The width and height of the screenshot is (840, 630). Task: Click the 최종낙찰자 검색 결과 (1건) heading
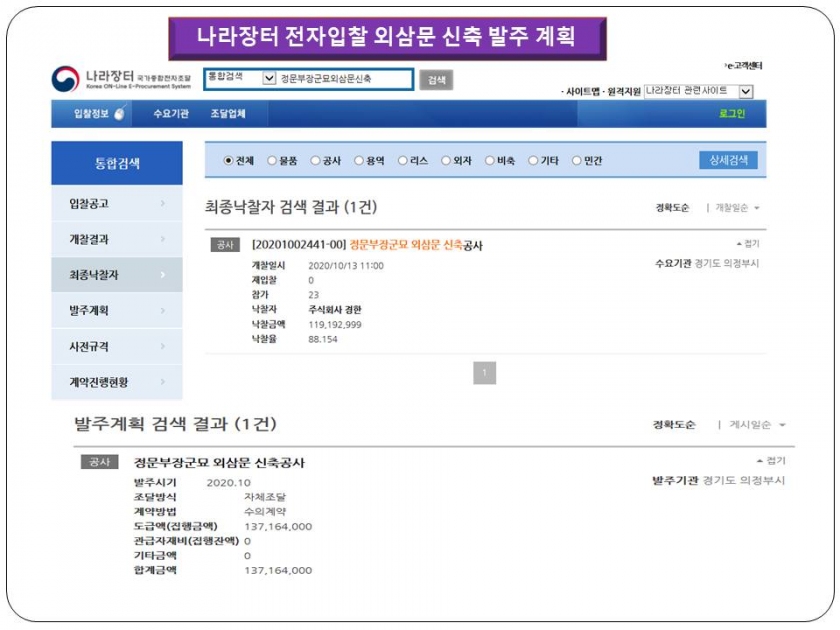(291, 207)
